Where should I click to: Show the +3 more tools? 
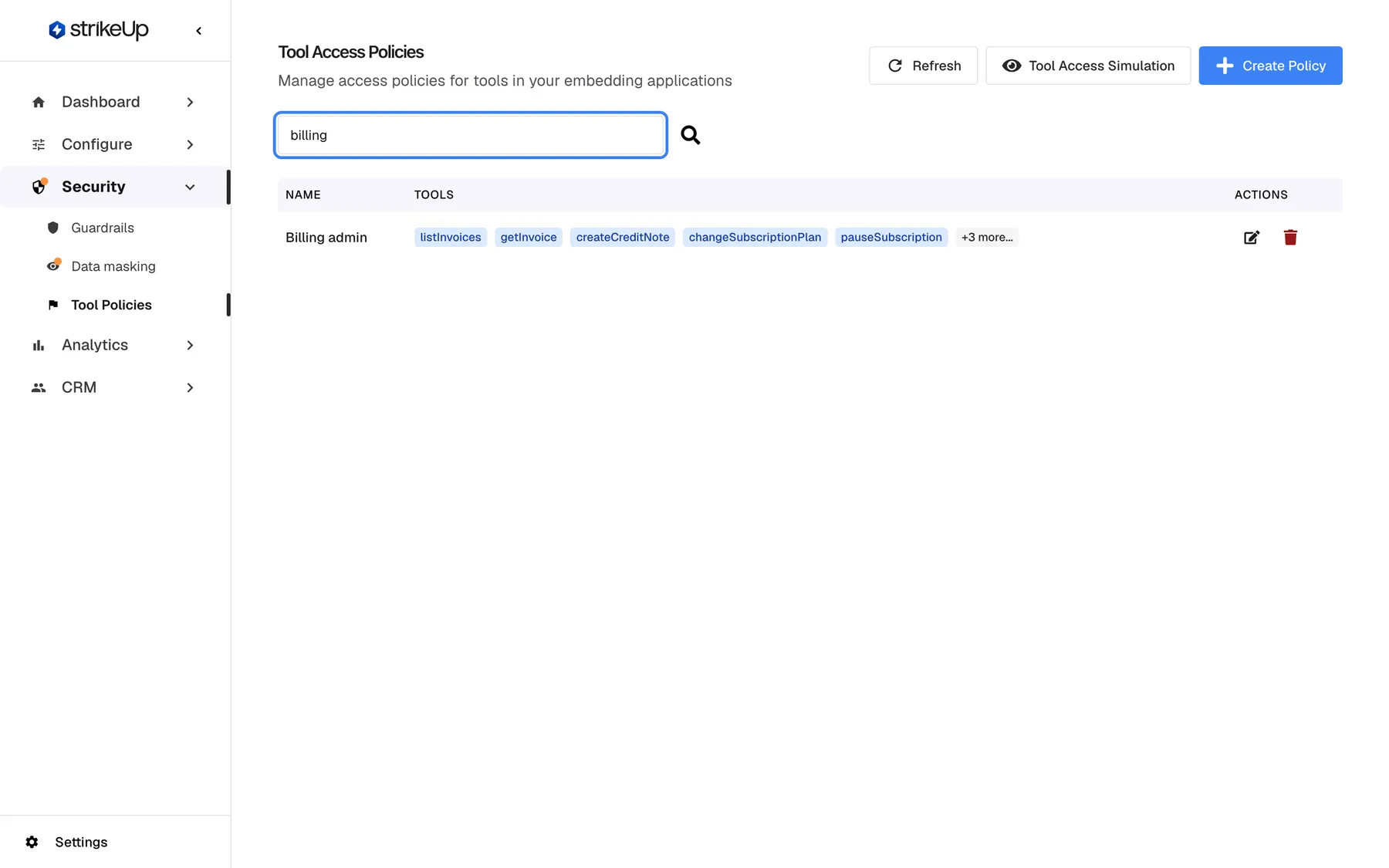click(x=987, y=238)
